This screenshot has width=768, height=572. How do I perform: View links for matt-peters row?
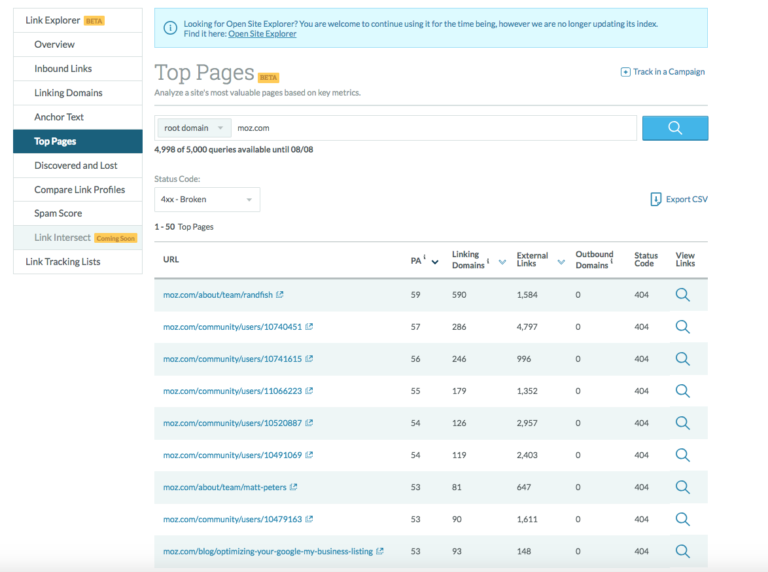pos(682,487)
